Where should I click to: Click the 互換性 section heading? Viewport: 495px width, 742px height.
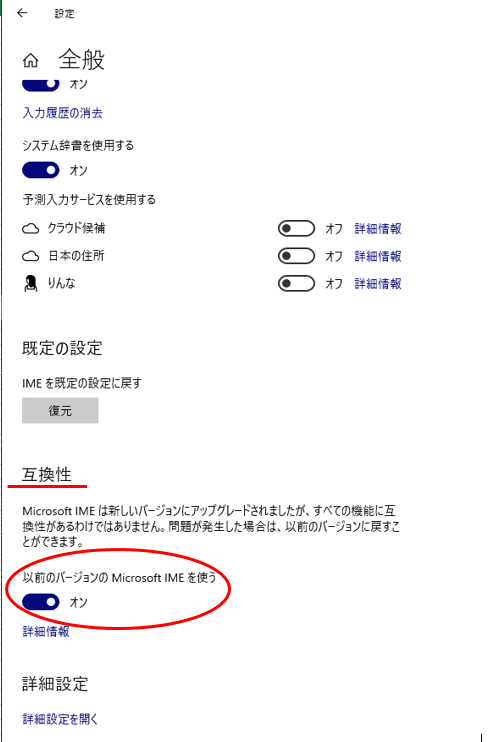[x=47, y=474]
